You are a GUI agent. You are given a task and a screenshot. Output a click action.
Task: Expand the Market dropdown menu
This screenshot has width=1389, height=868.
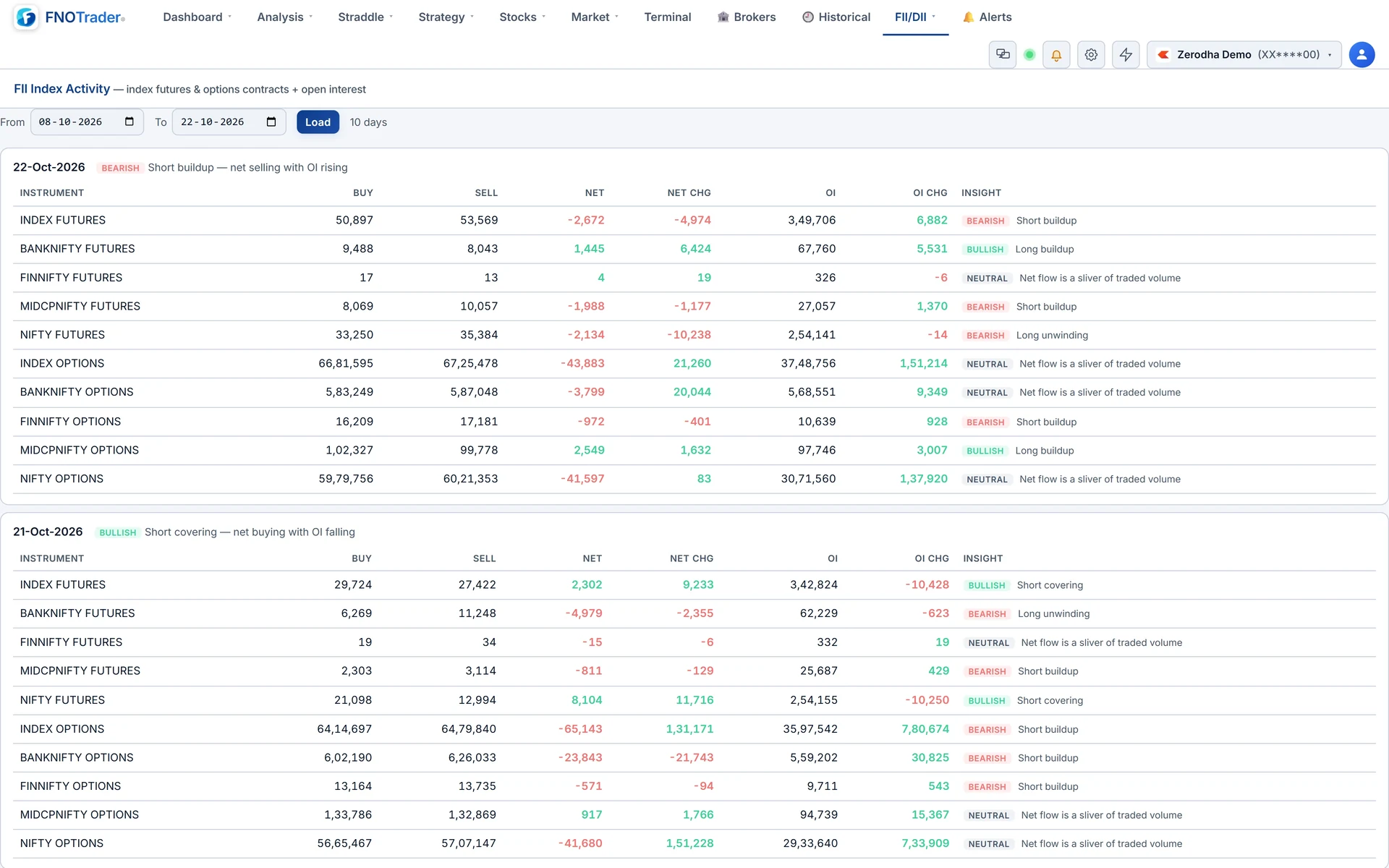pos(595,17)
